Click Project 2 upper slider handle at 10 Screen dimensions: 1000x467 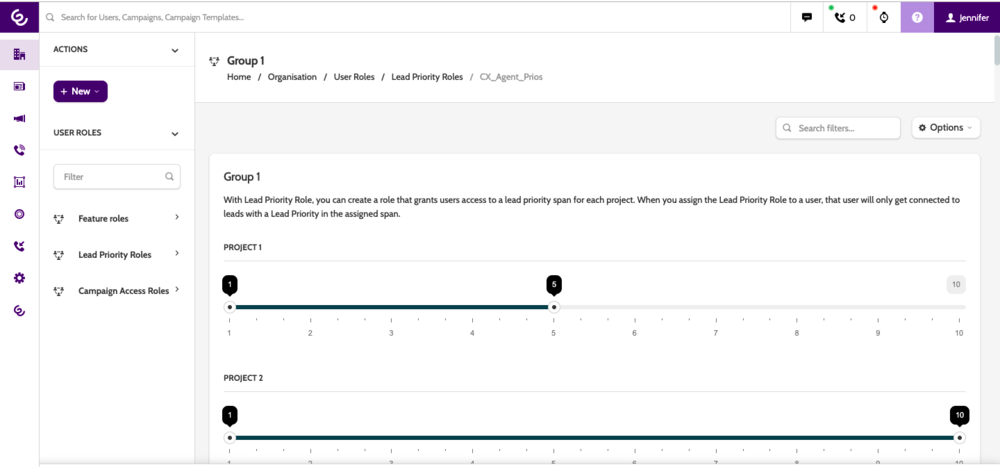coord(959,438)
